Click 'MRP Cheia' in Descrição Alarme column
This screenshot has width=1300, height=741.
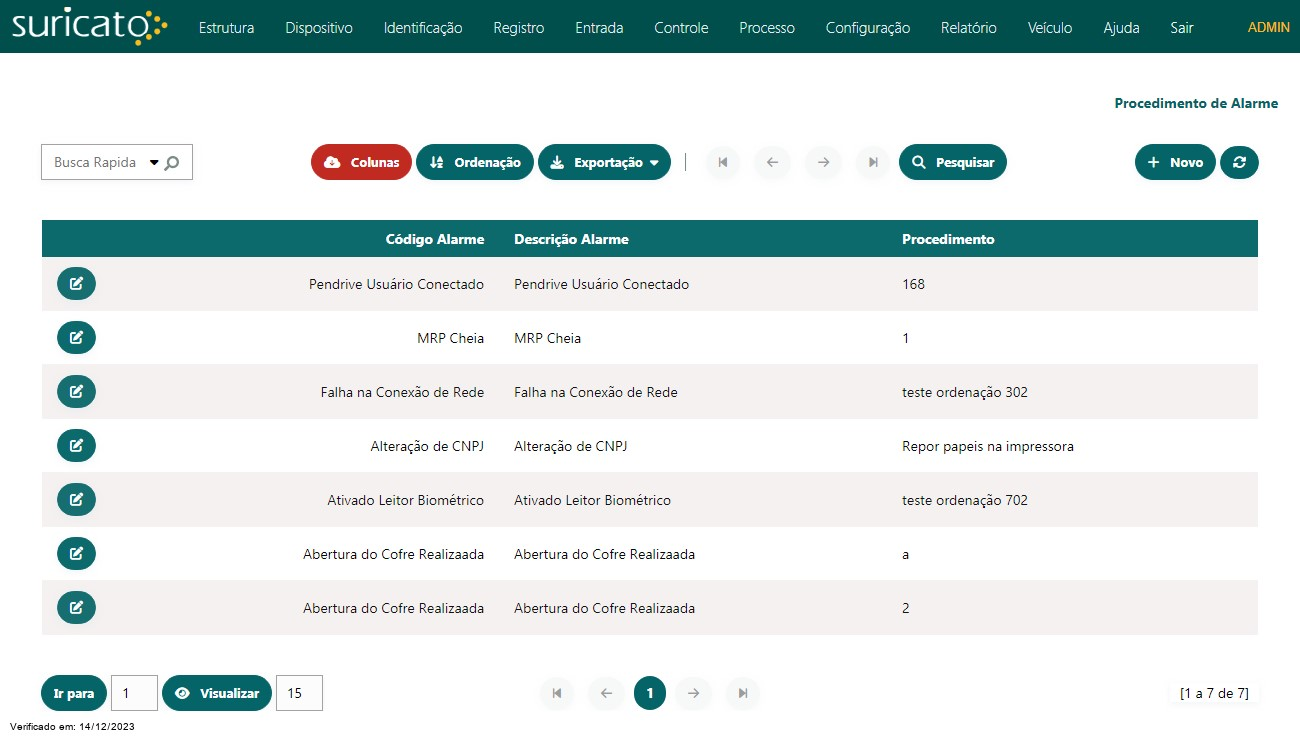(x=547, y=338)
